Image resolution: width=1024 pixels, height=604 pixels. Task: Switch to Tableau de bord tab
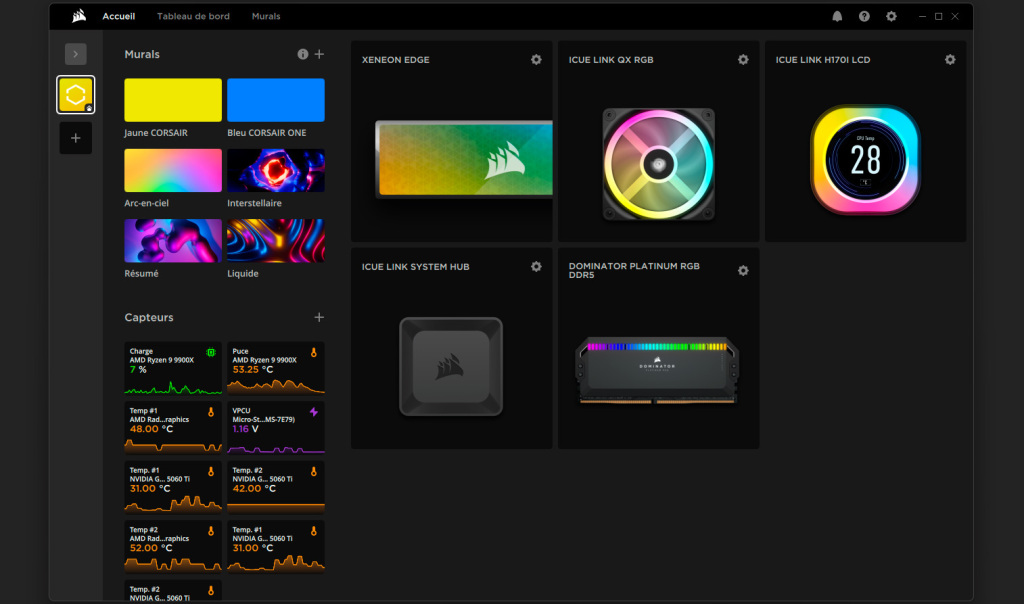click(x=193, y=17)
